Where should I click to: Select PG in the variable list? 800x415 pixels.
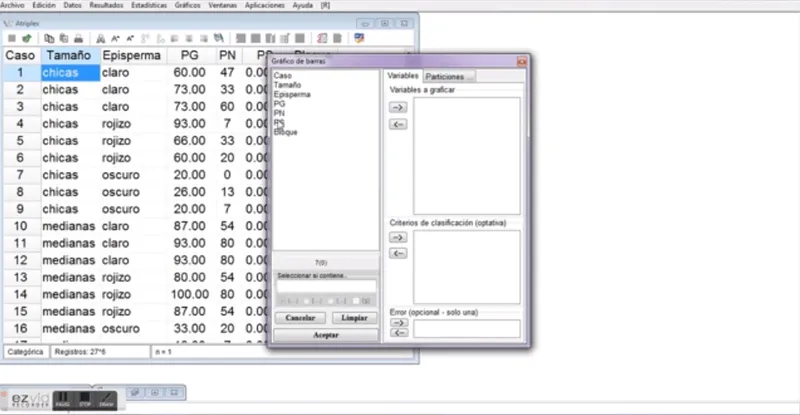(280, 104)
